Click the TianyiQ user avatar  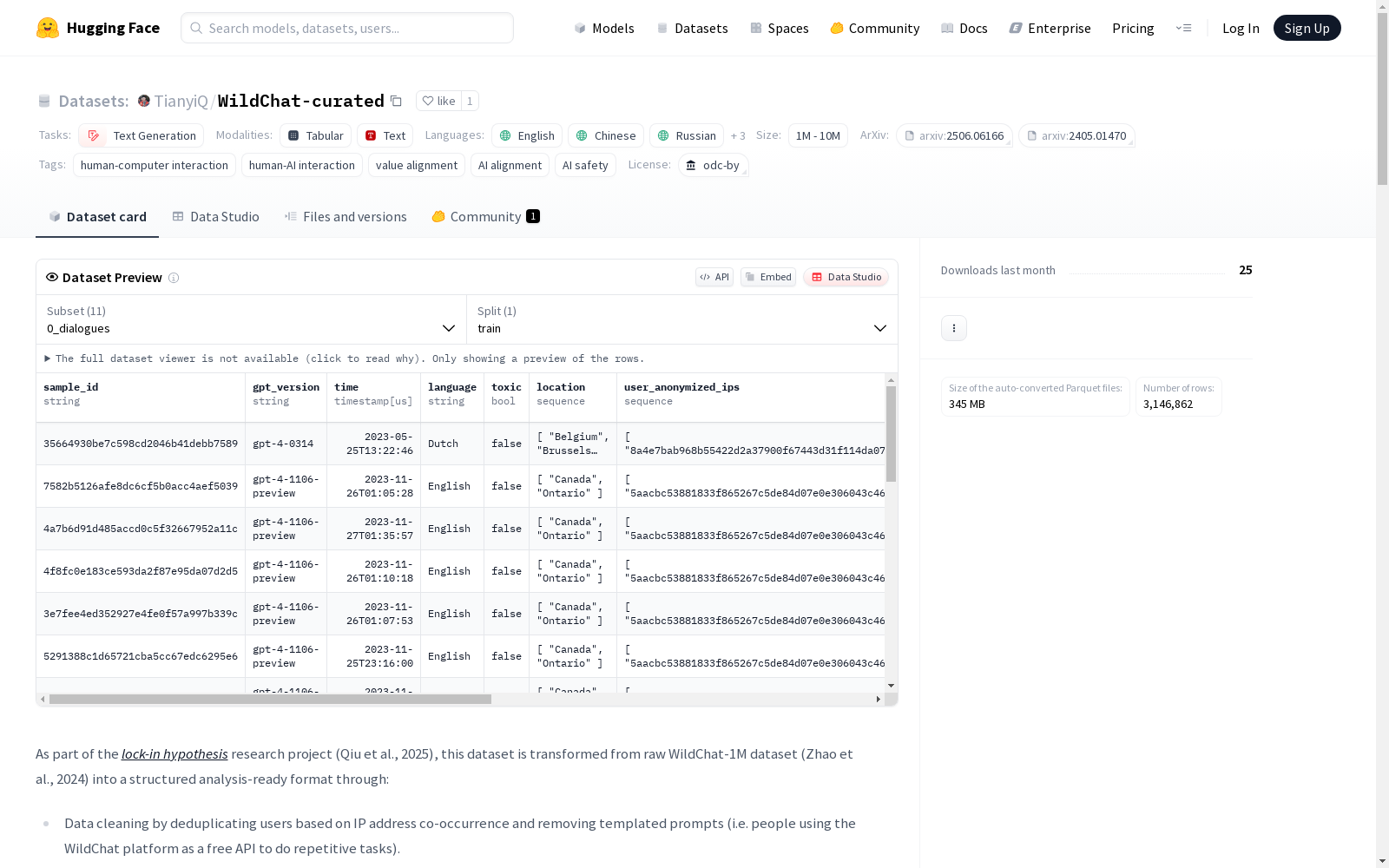(144, 101)
